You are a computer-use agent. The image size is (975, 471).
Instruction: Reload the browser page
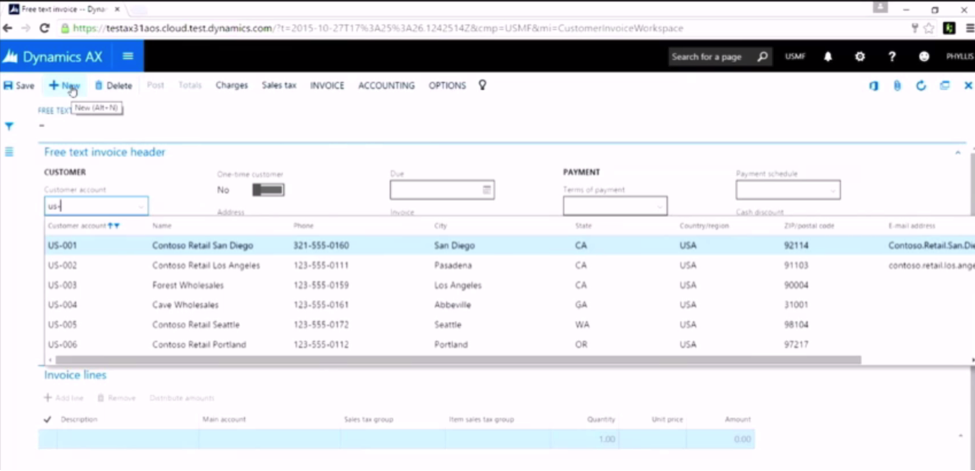click(x=44, y=28)
